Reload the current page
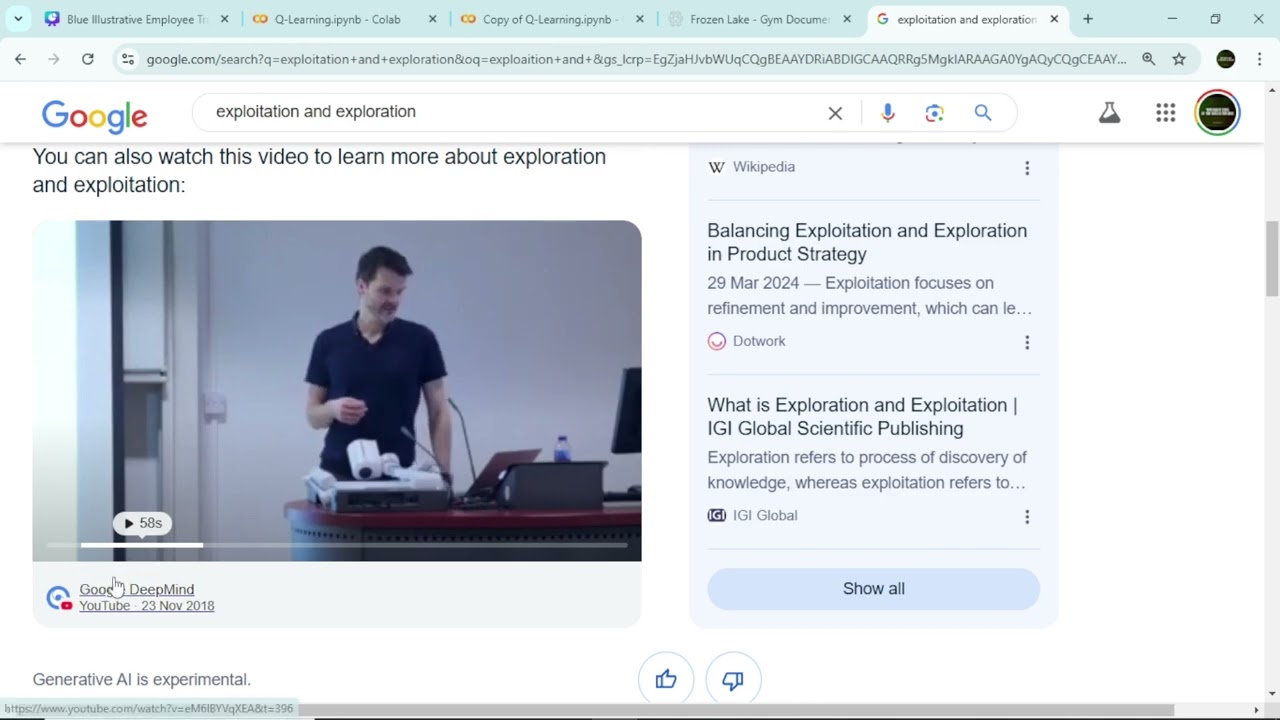This screenshot has width=1280, height=720. coord(88,59)
